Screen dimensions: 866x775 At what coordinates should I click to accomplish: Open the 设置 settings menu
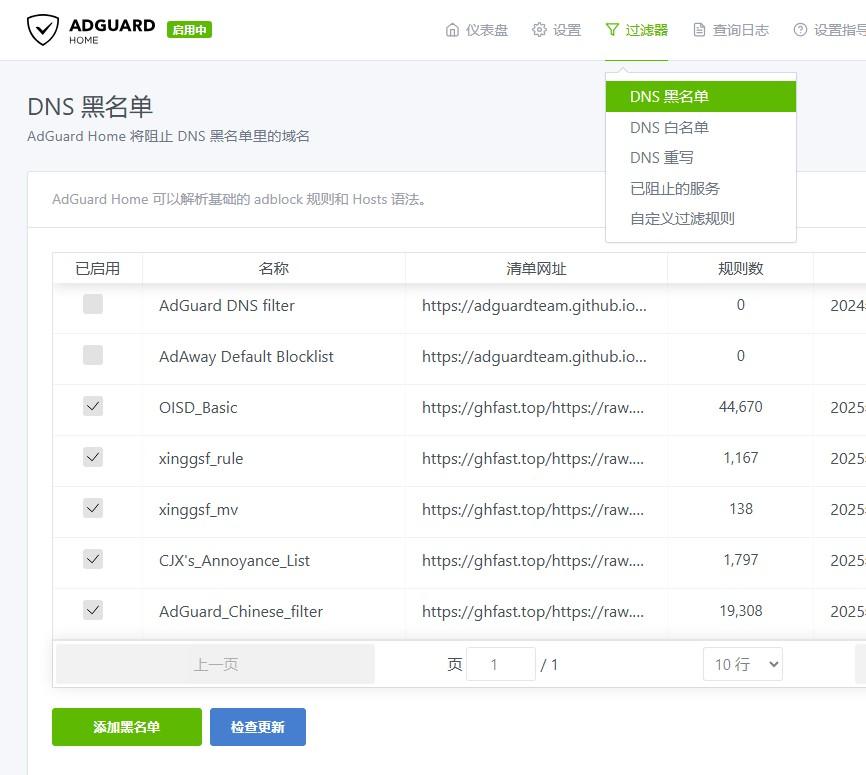(557, 30)
